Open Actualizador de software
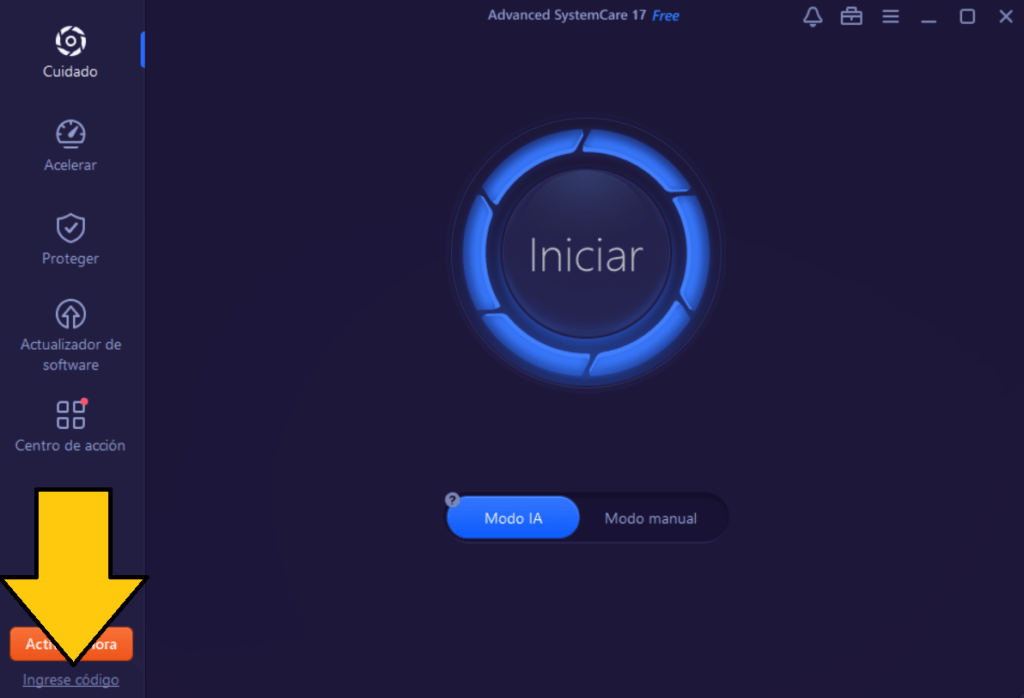The height and width of the screenshot is (698, 1024). 71,335
